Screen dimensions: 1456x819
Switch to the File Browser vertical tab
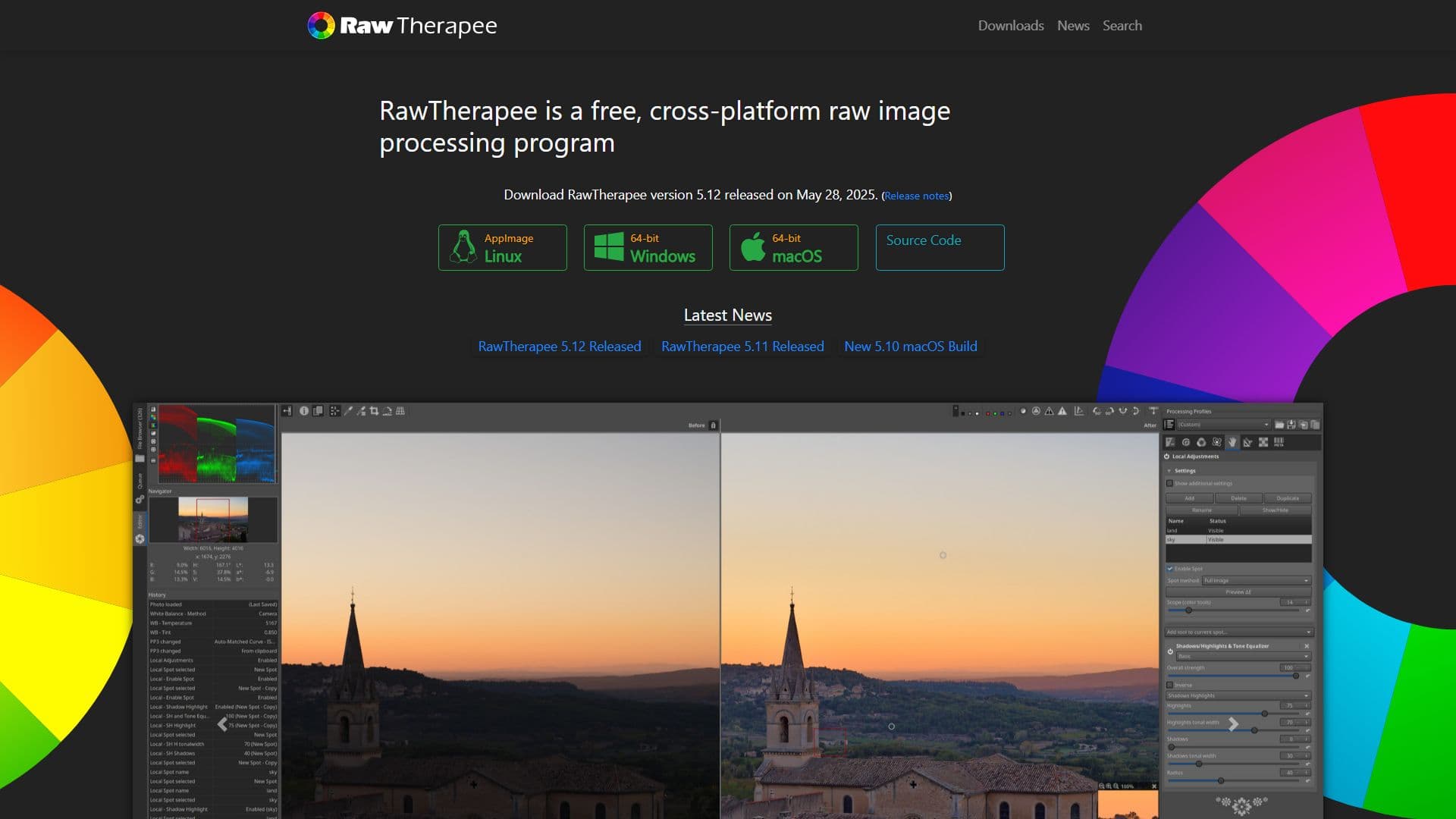pos(140,434)
